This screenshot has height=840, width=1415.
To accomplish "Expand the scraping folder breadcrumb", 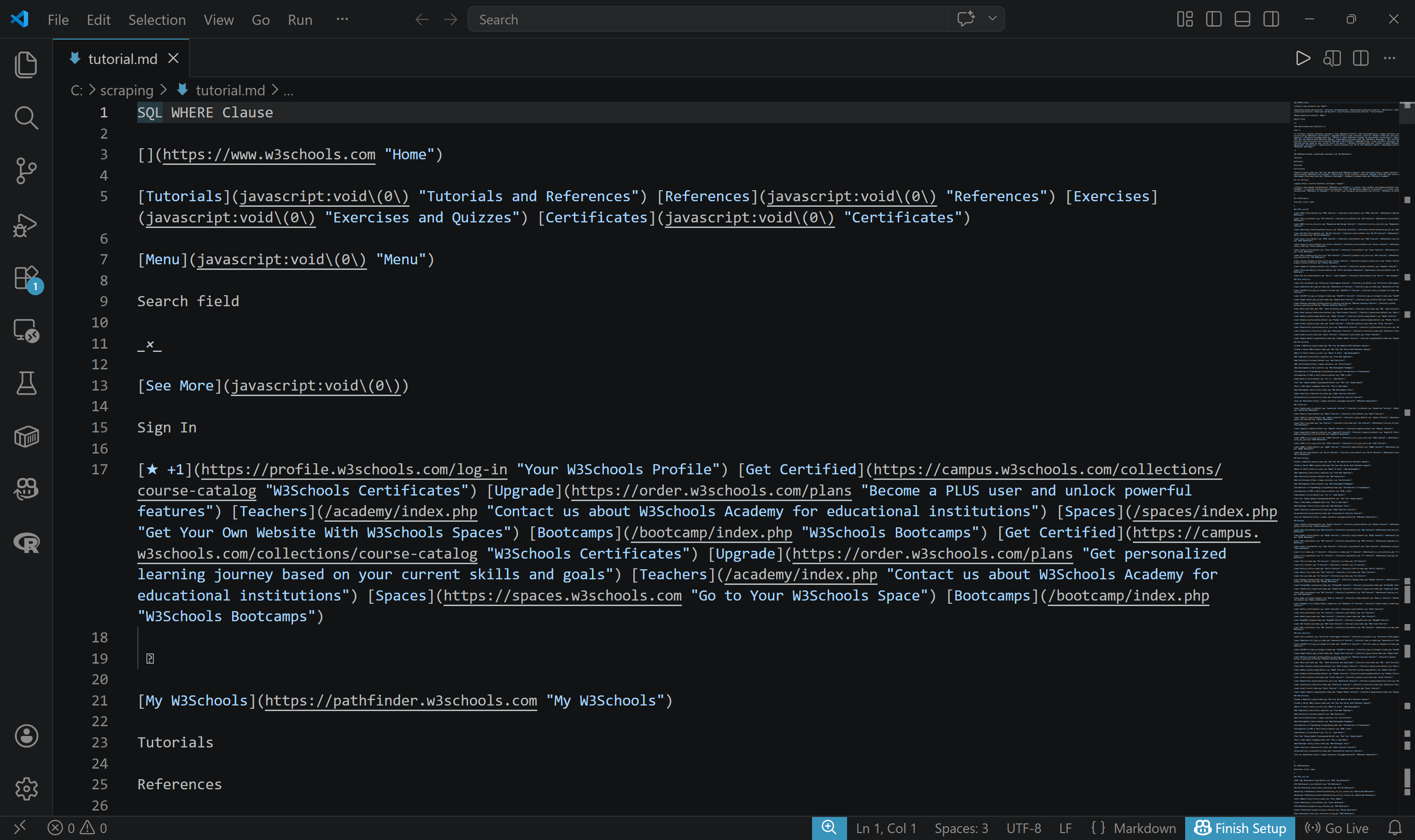I will tap(126, 90).
